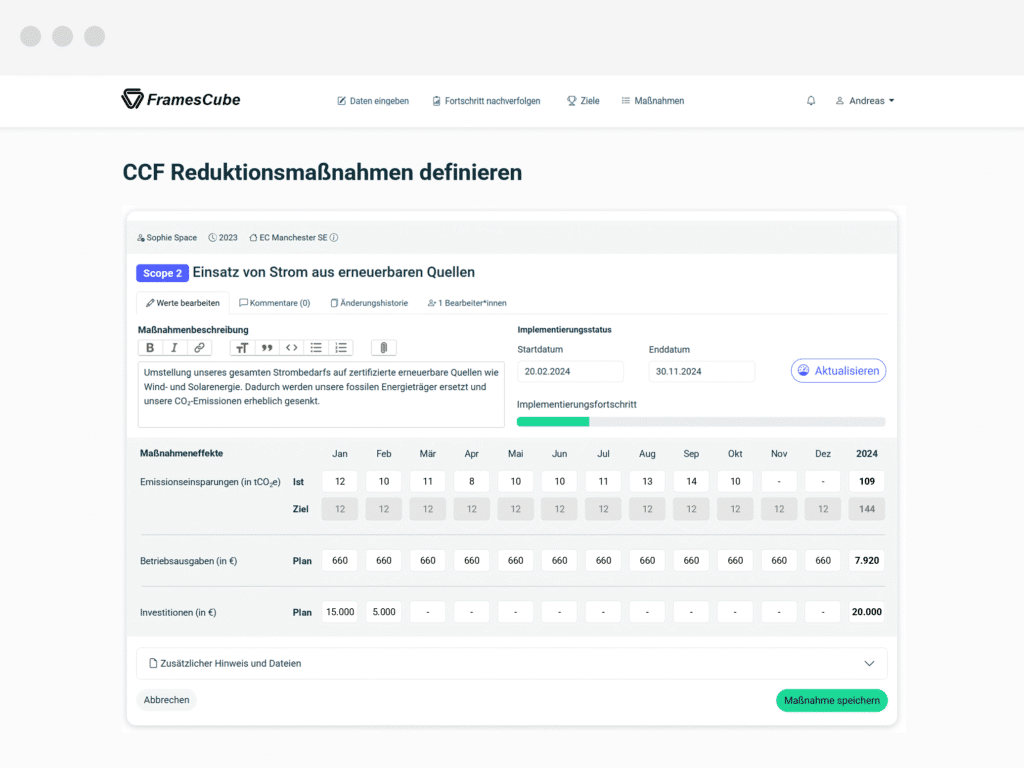
Task: Open the Andreas user dropdown
Action: (x=865, y=101)
